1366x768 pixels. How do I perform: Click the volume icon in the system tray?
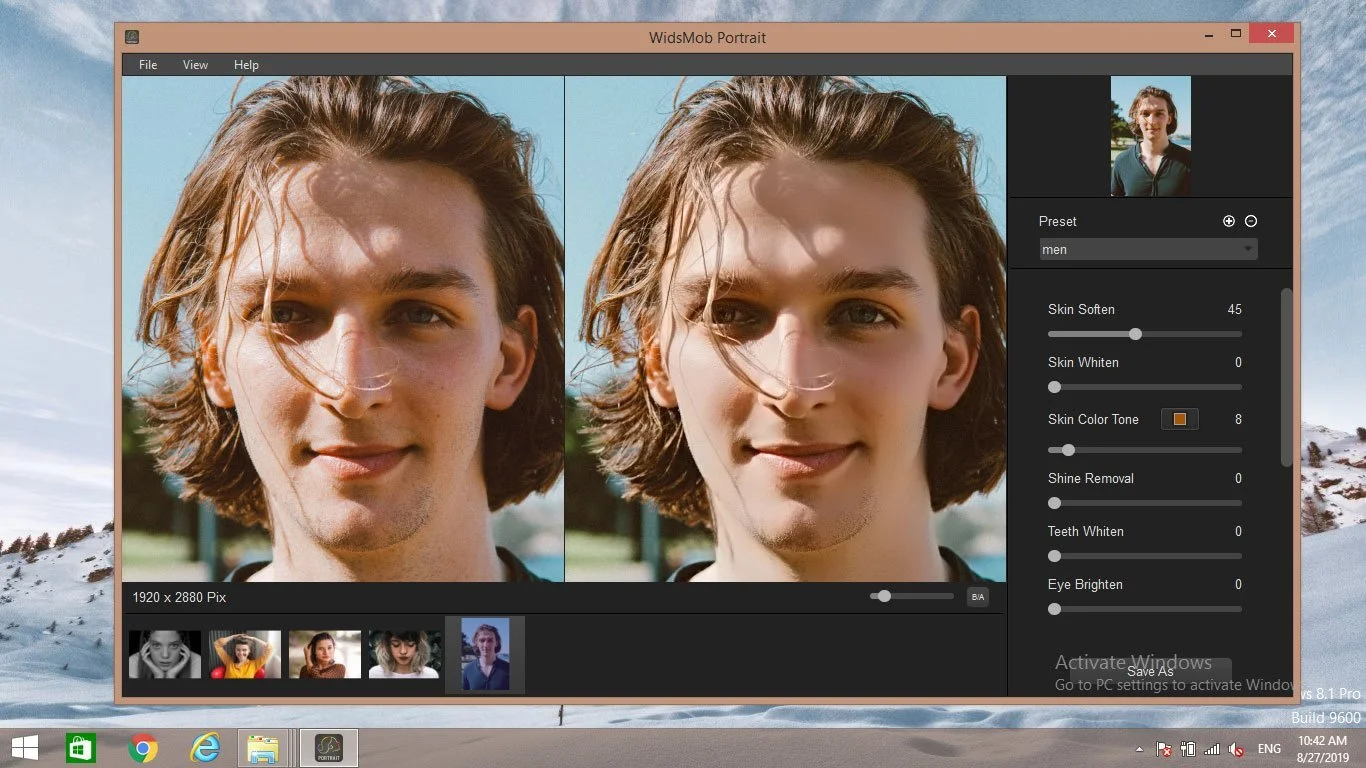pyautogui.click(x=1234, y=748)
